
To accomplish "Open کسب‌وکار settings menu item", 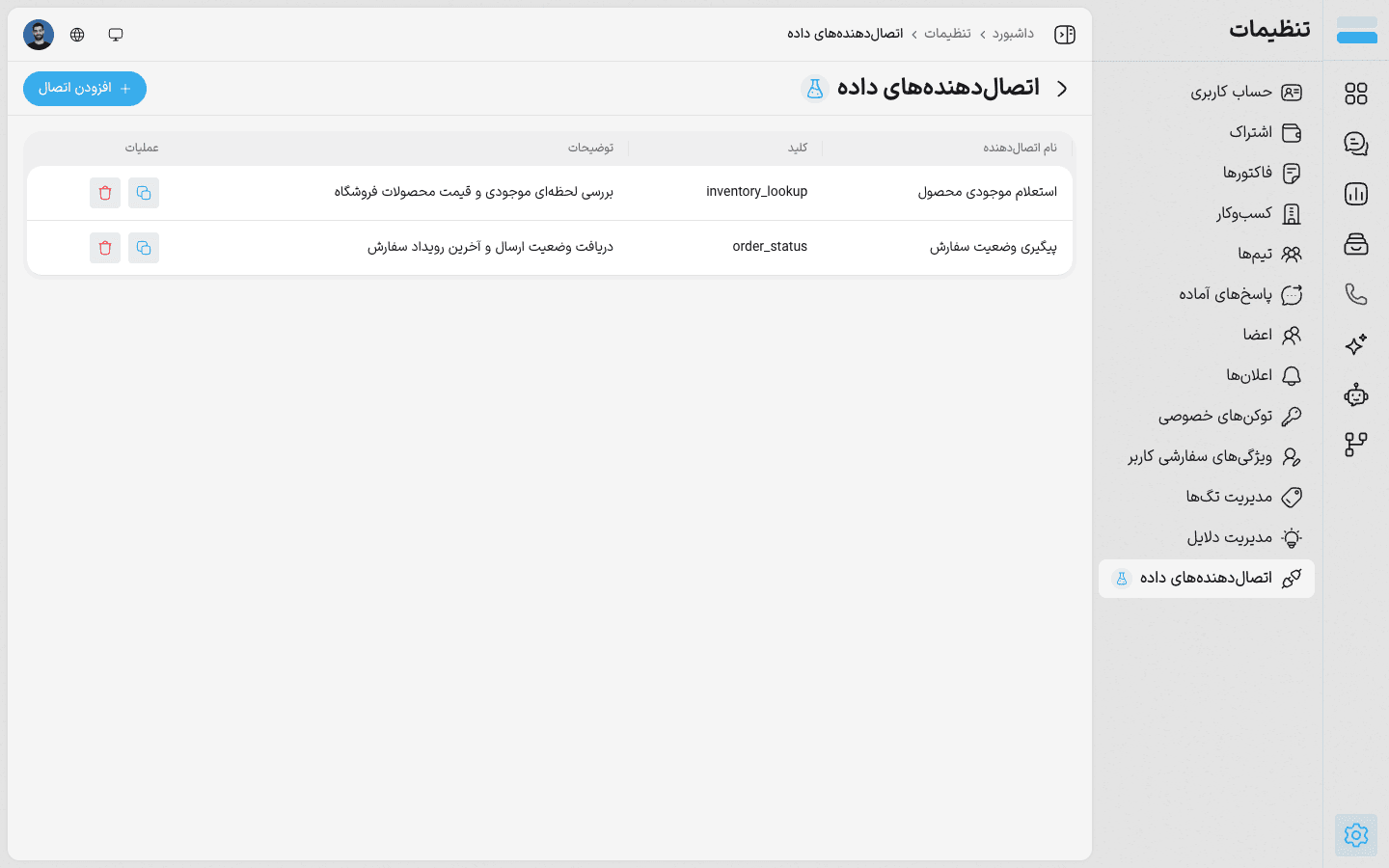I will click(x=1207, y=213).
